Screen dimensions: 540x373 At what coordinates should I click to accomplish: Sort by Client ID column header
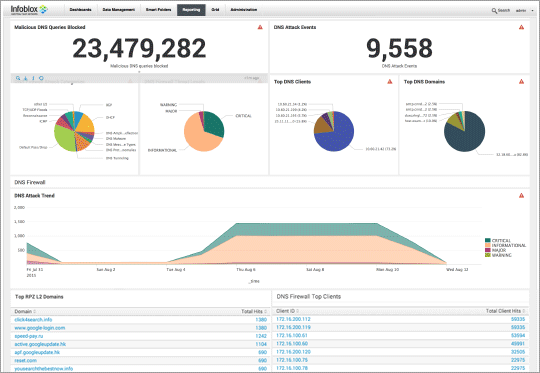[x=288, y=311]
